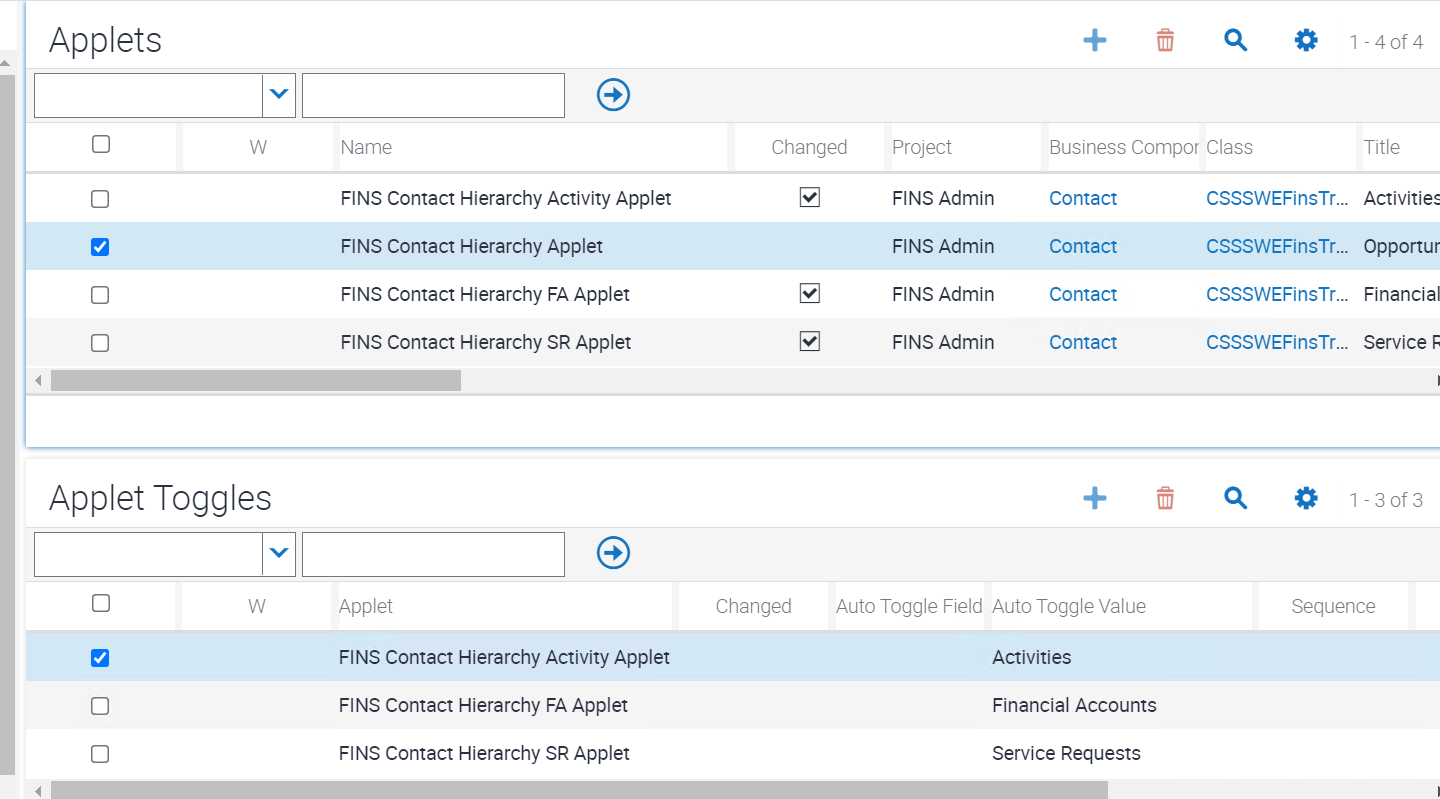Uncheck Changed on FINS Contact Hierarchy Activity Applet

(809, 197)
